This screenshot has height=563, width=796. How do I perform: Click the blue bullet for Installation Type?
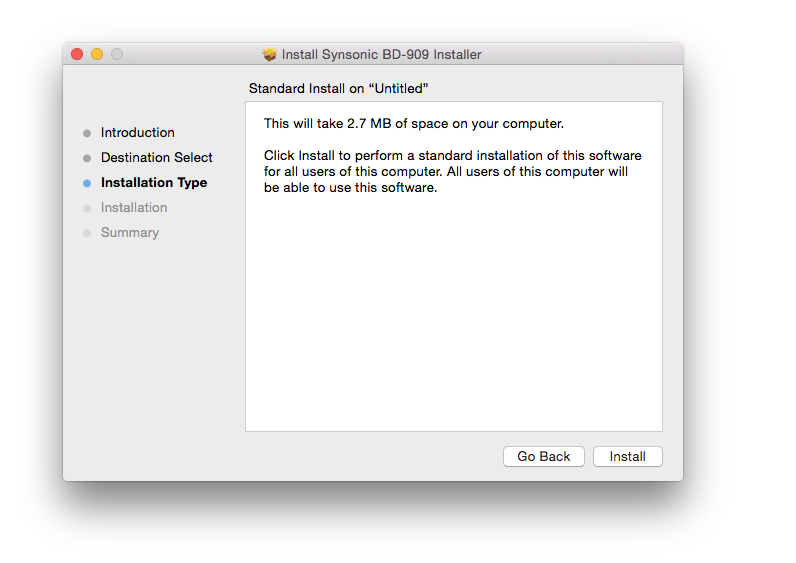click(x=87, y=183)
